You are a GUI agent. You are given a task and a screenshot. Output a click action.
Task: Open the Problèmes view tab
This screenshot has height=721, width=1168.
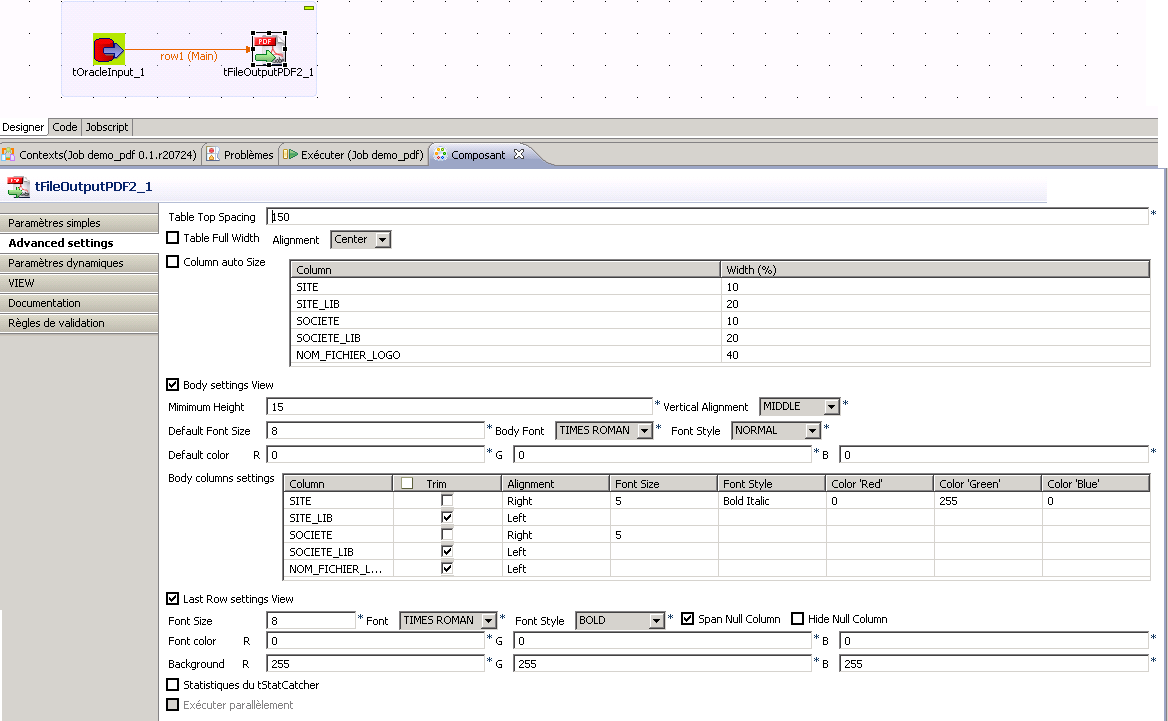(x=241, y=154)
